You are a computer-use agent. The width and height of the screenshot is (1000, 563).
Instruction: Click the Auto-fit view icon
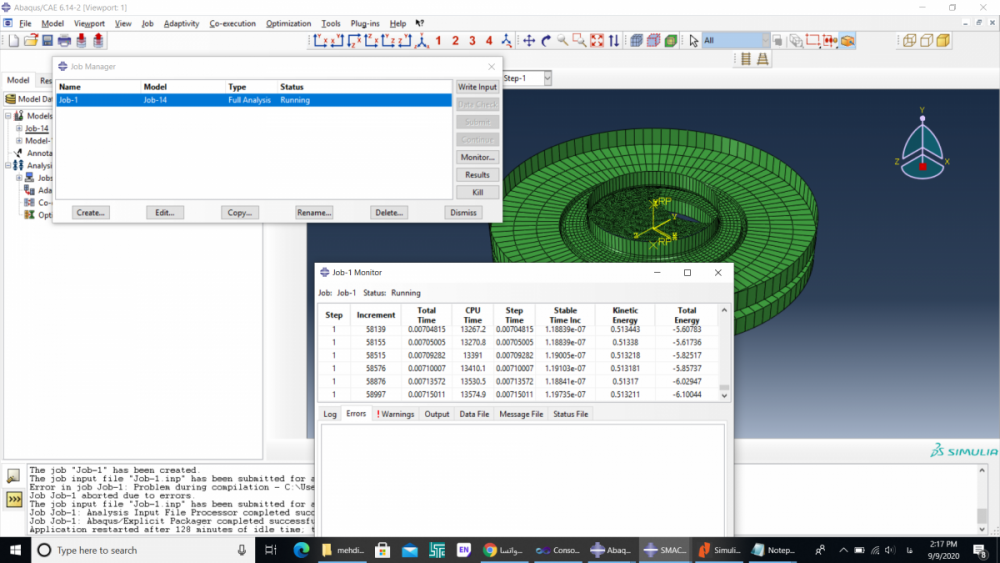click(597, 41)
